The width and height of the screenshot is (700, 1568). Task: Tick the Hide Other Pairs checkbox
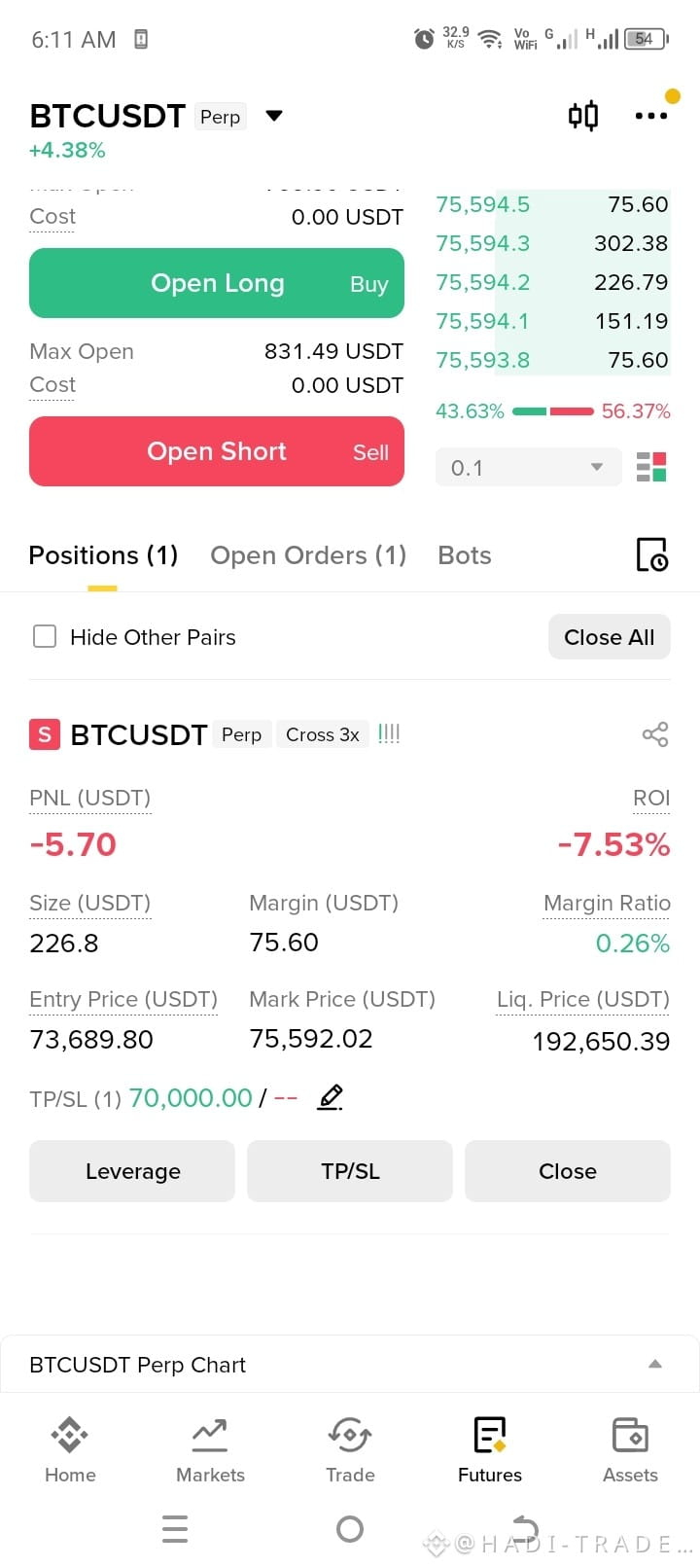click(x=45, y=637)
